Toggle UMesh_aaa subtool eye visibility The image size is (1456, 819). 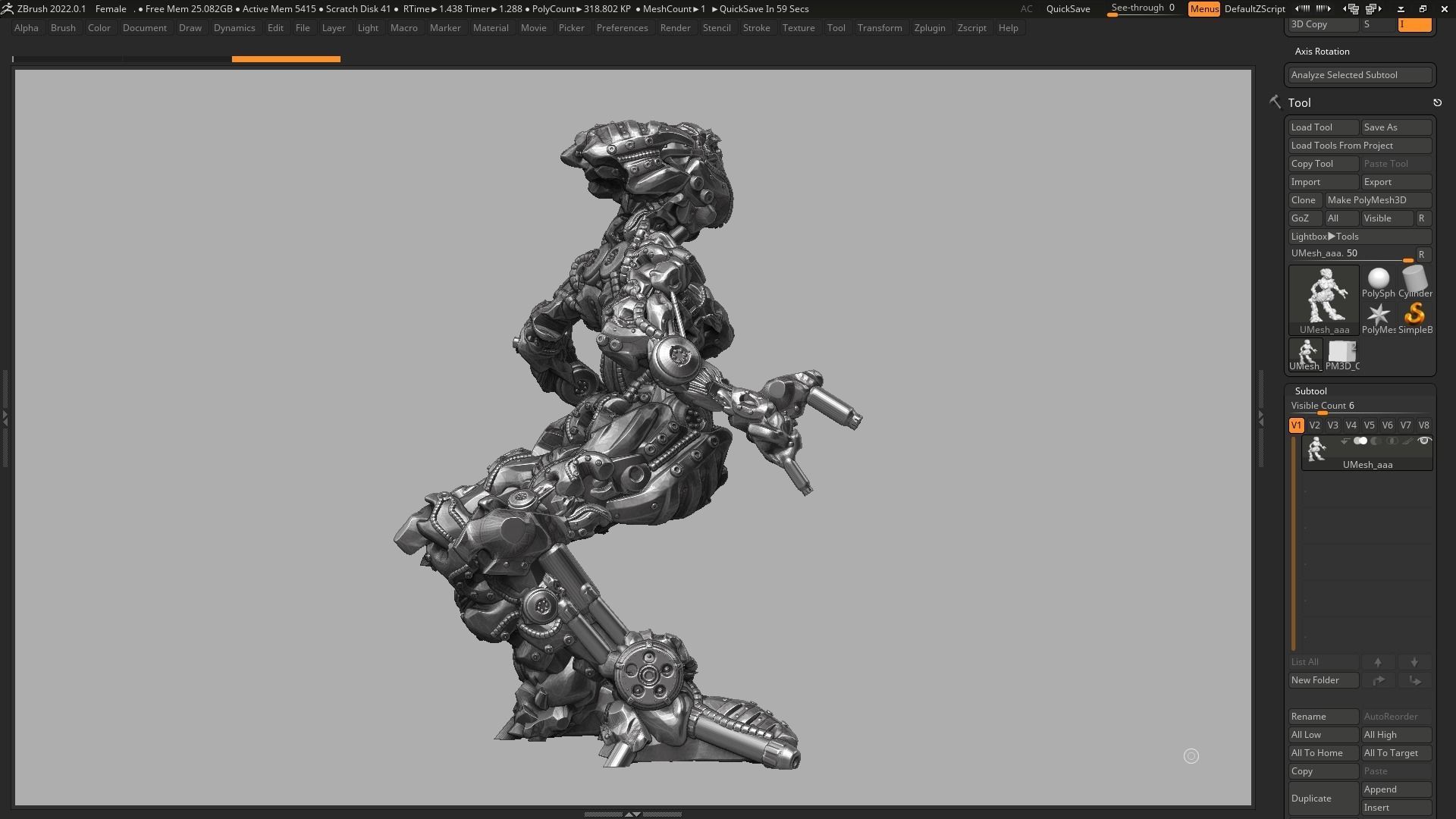pos(1424,441)
